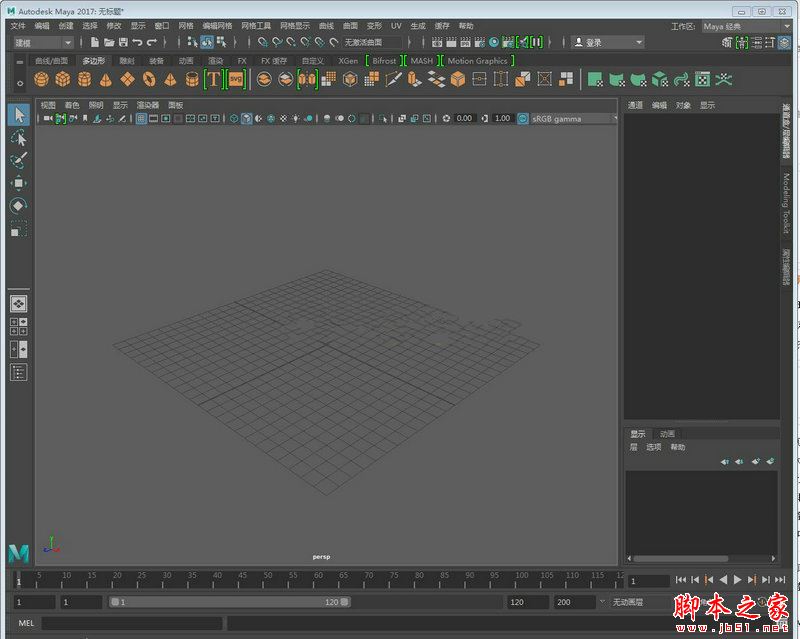Toggle snap to points
This screenshot has height=639, width=800.
(288, 42)
